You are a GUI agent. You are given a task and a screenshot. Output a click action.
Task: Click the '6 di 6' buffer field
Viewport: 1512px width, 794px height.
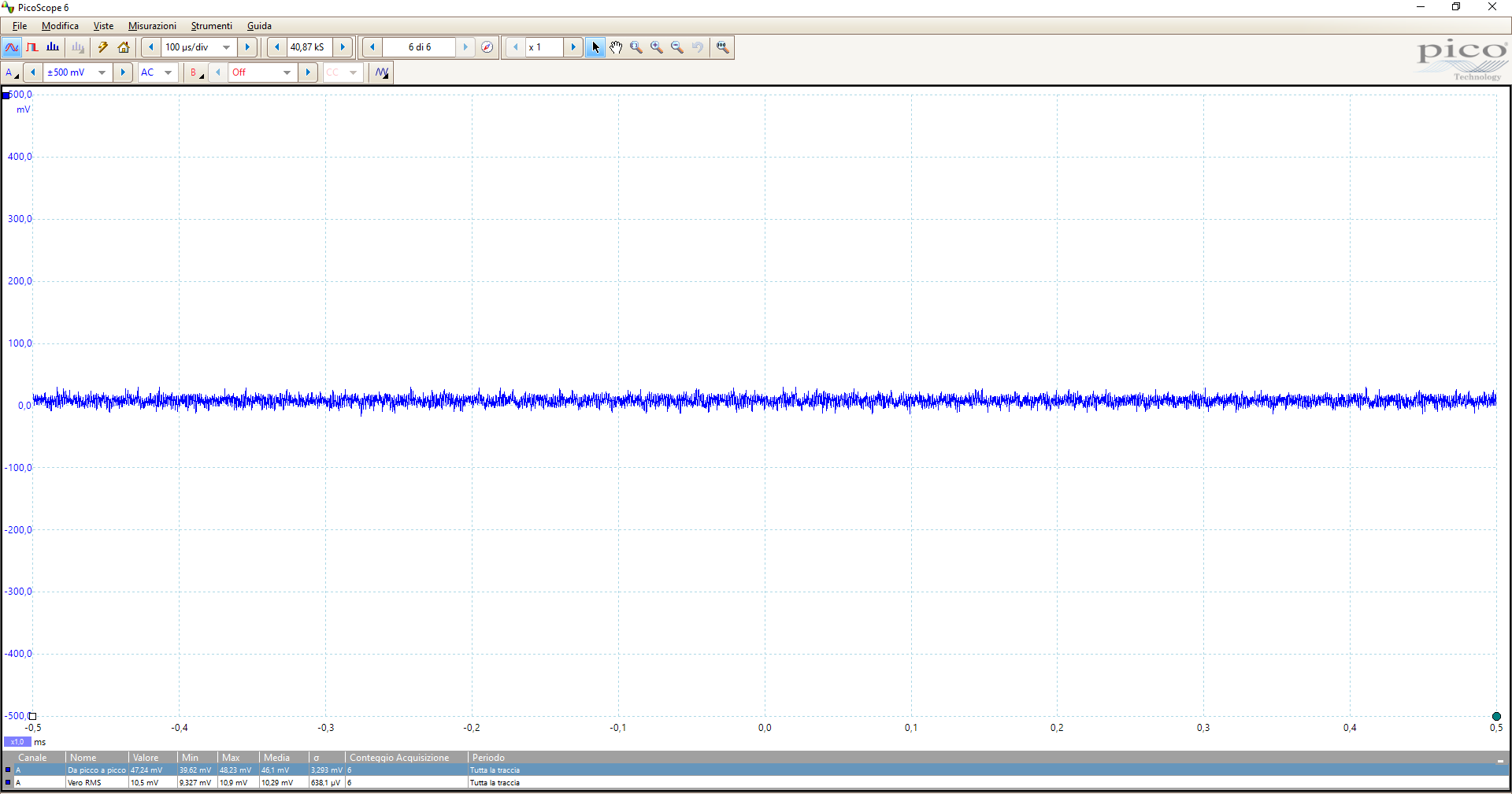(419, 47)
